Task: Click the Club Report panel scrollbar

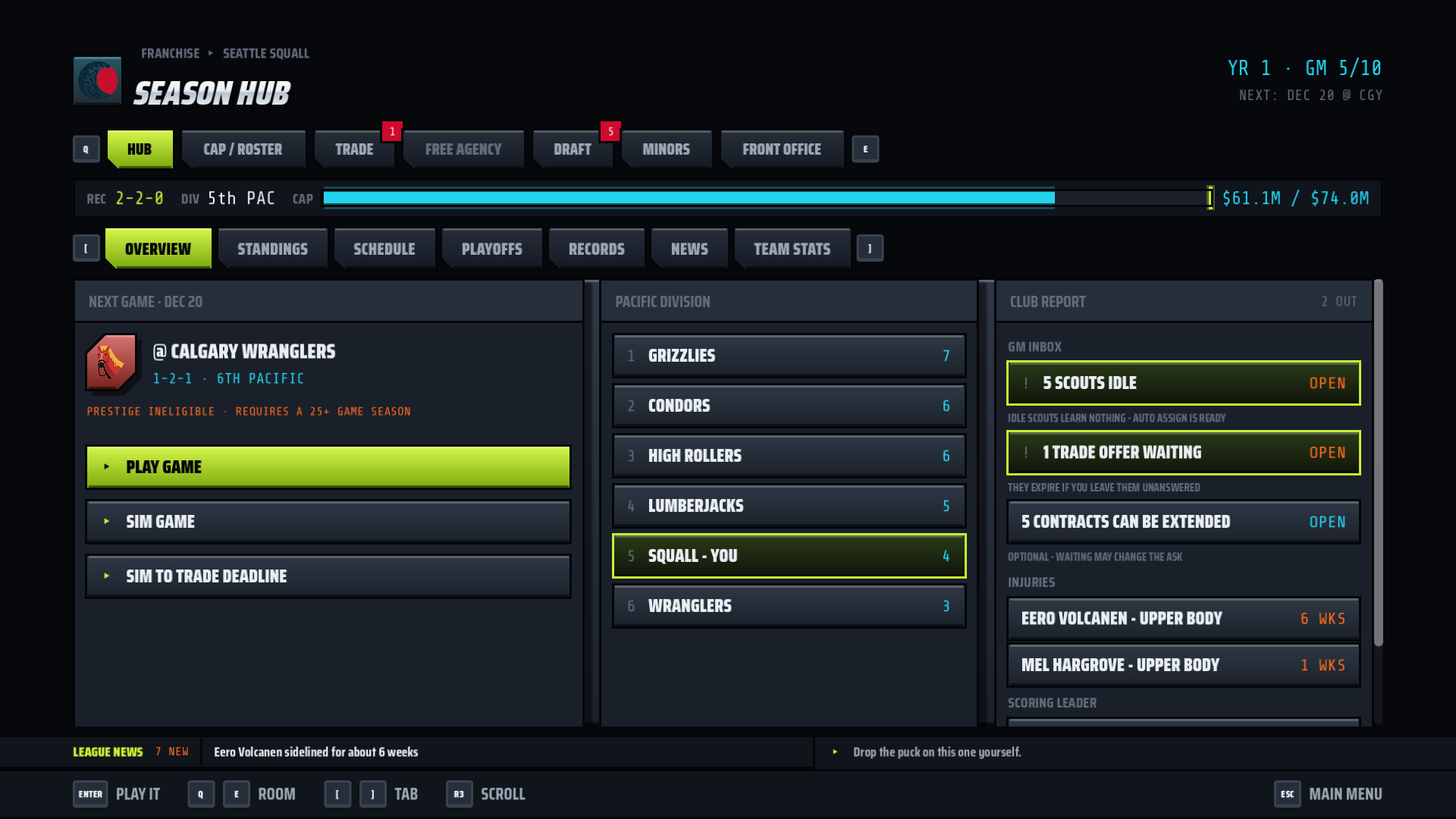Action: pos(1378,463)
